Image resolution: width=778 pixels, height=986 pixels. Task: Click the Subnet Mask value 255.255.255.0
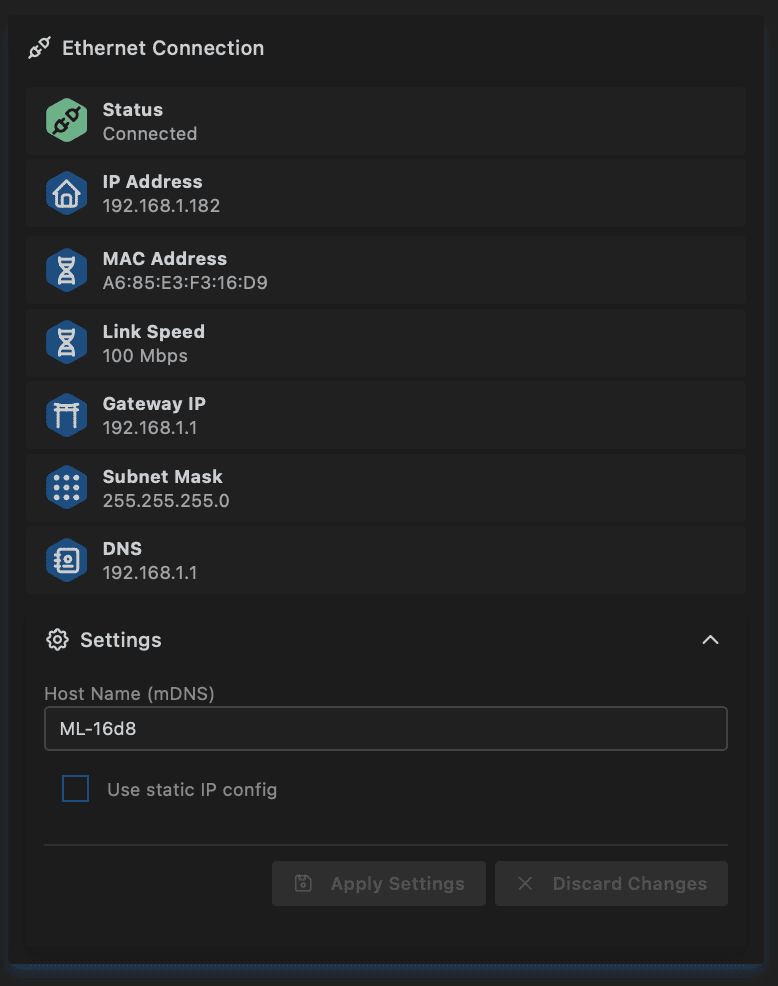tap(166, 501)
